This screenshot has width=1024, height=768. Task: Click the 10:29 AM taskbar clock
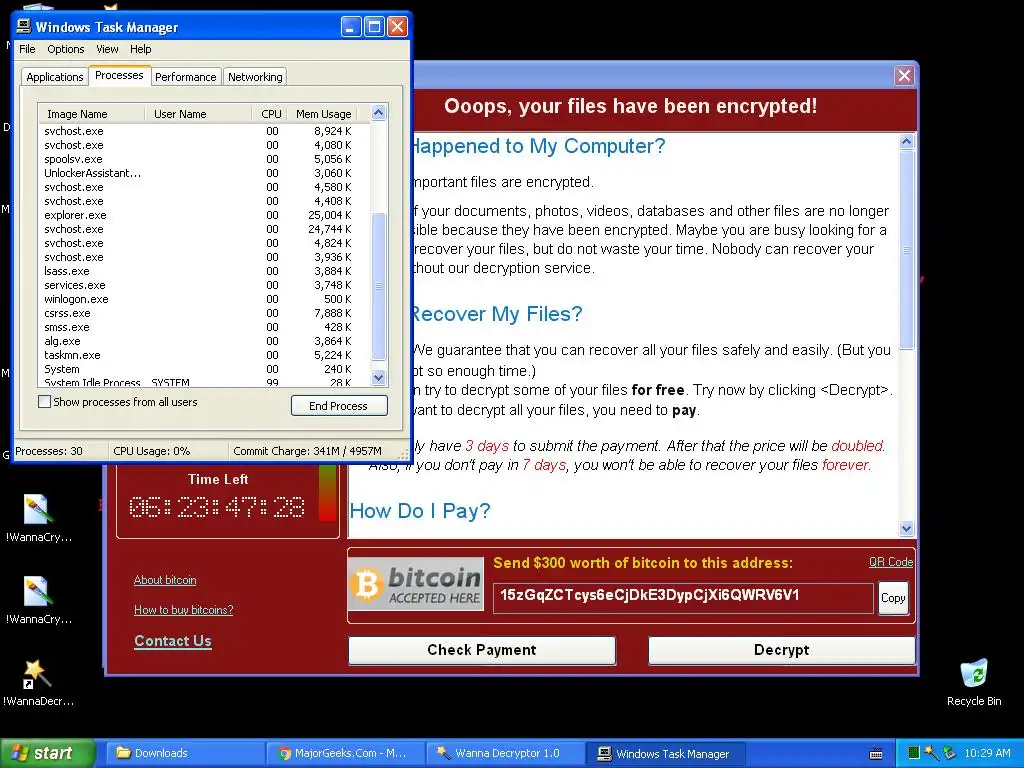click(x=987, y=753)
